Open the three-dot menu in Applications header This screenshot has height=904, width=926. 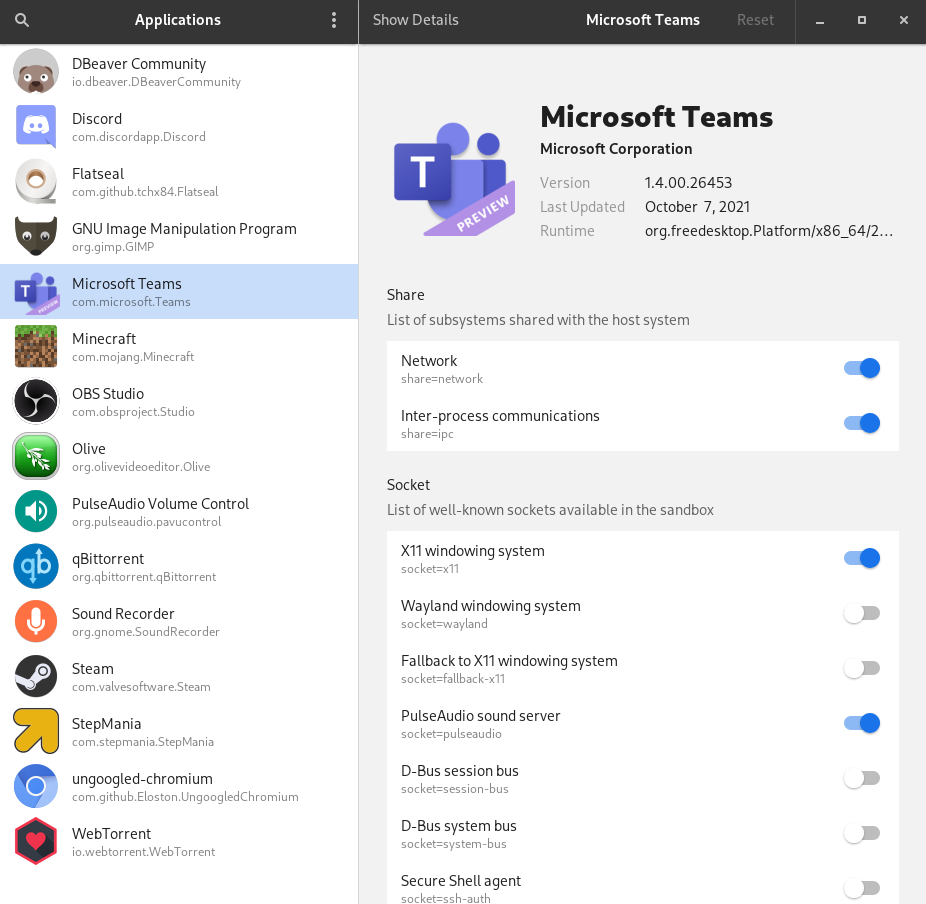[334, 20]
